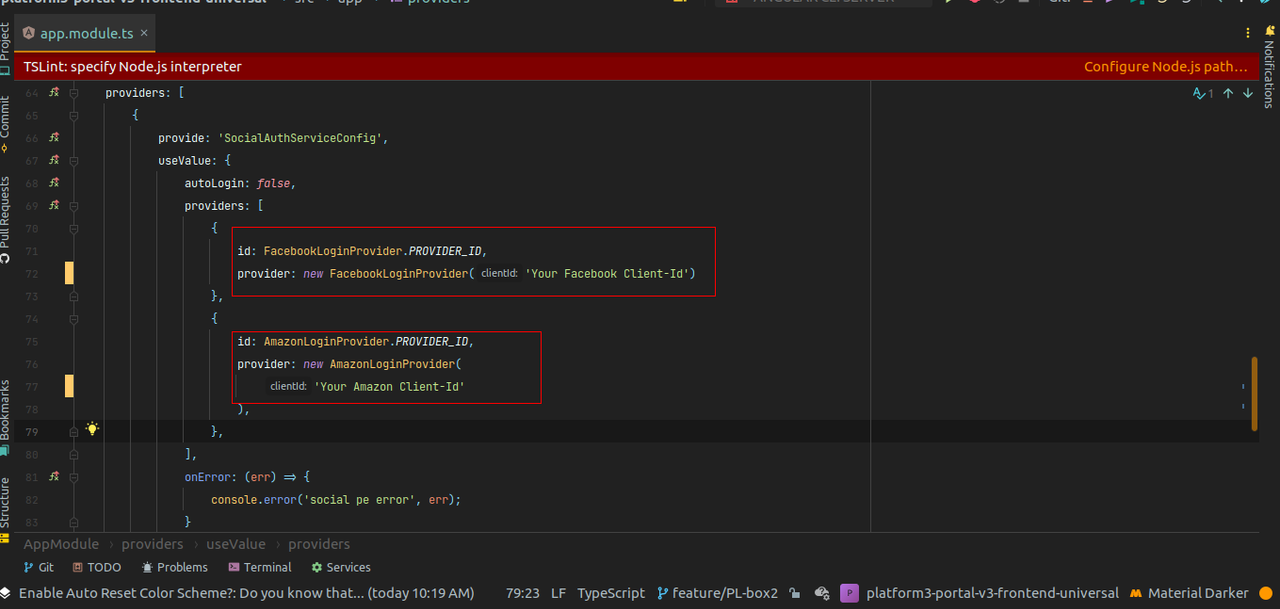Click the Enable Auto Reset Color Scheme message
This screenshot has width=1280, height=609.
click(246, 593)
